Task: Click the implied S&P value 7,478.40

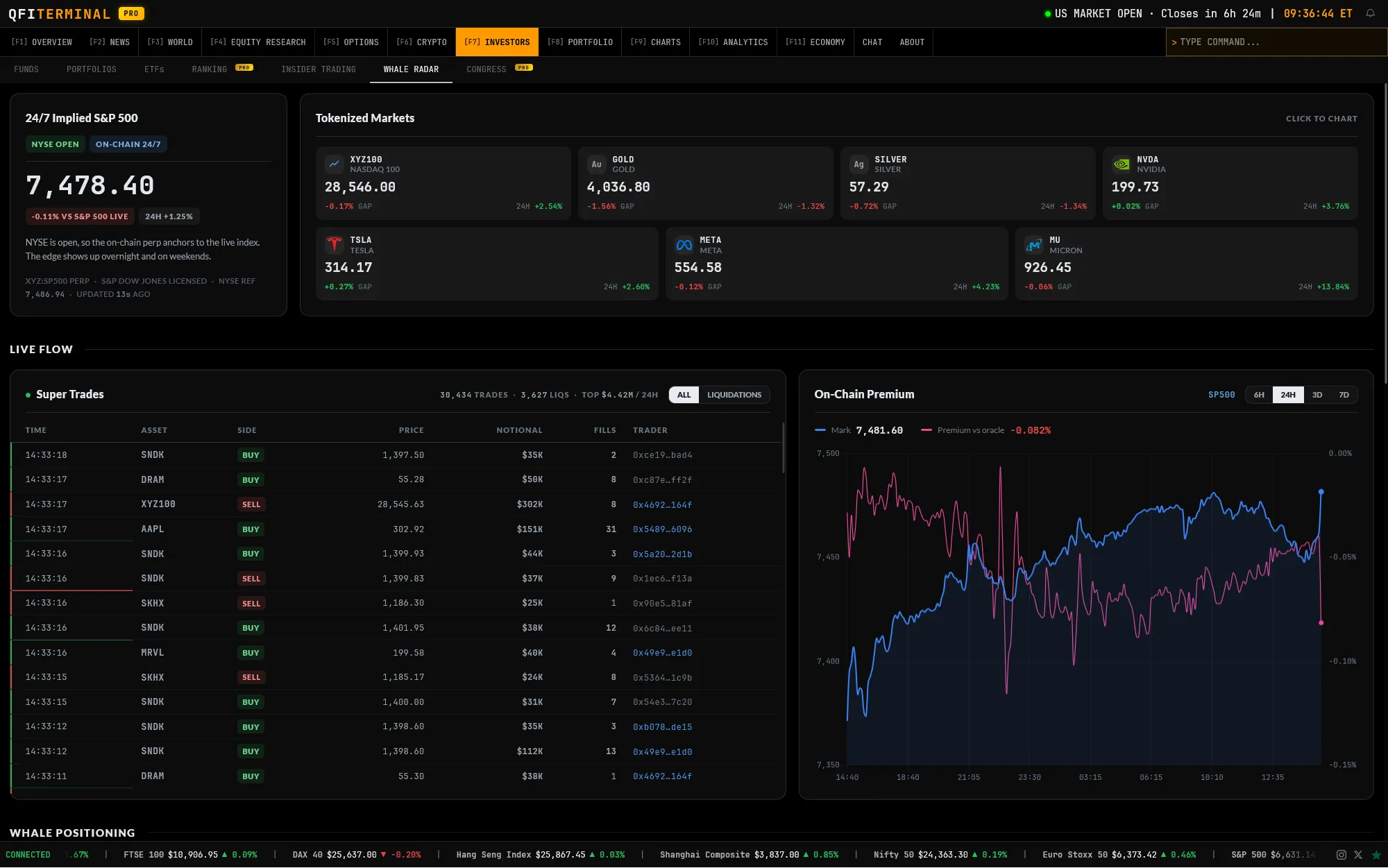Action: coord(90,185)
